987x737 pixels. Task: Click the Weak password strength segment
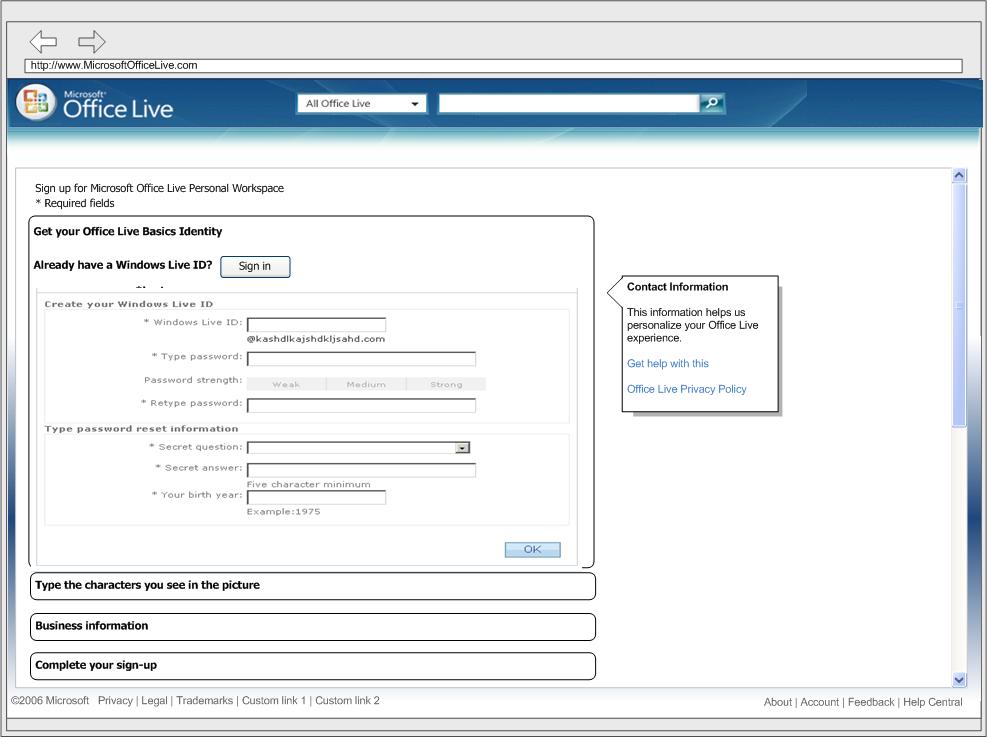(x=286, y=385)
